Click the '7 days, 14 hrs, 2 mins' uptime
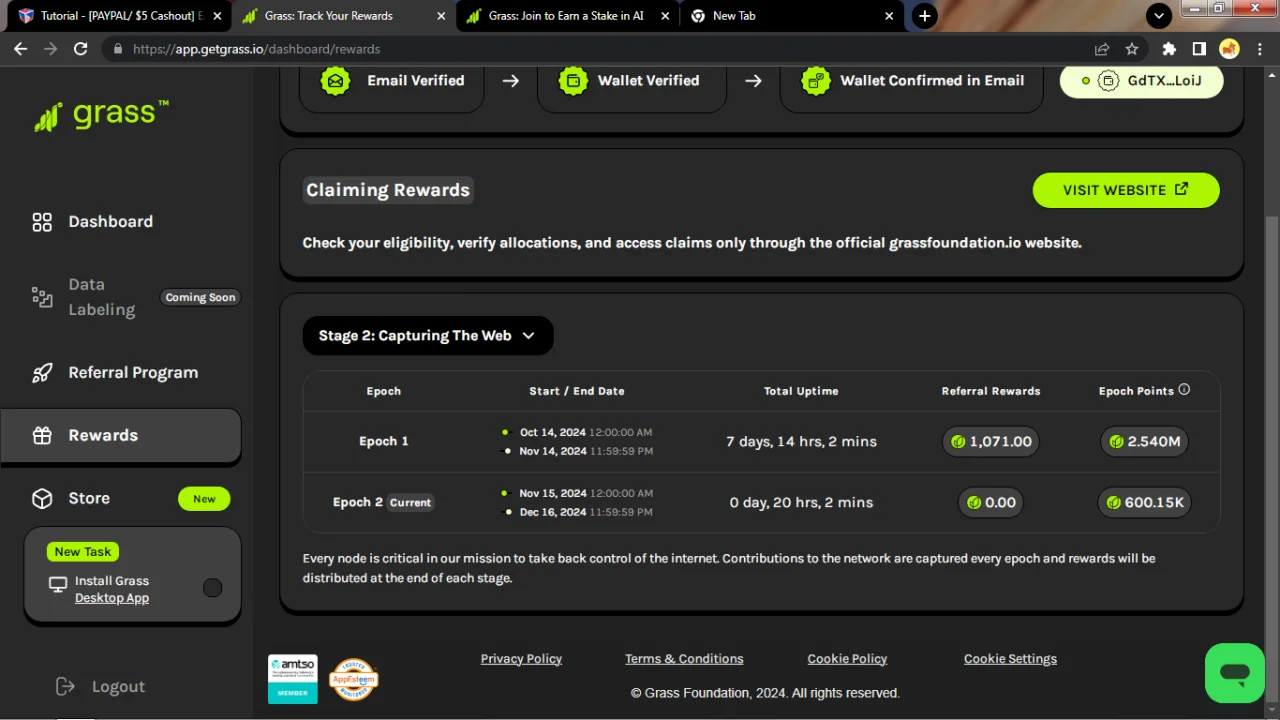The height and width of the screenshot is (720, 1280). point(801,441)
